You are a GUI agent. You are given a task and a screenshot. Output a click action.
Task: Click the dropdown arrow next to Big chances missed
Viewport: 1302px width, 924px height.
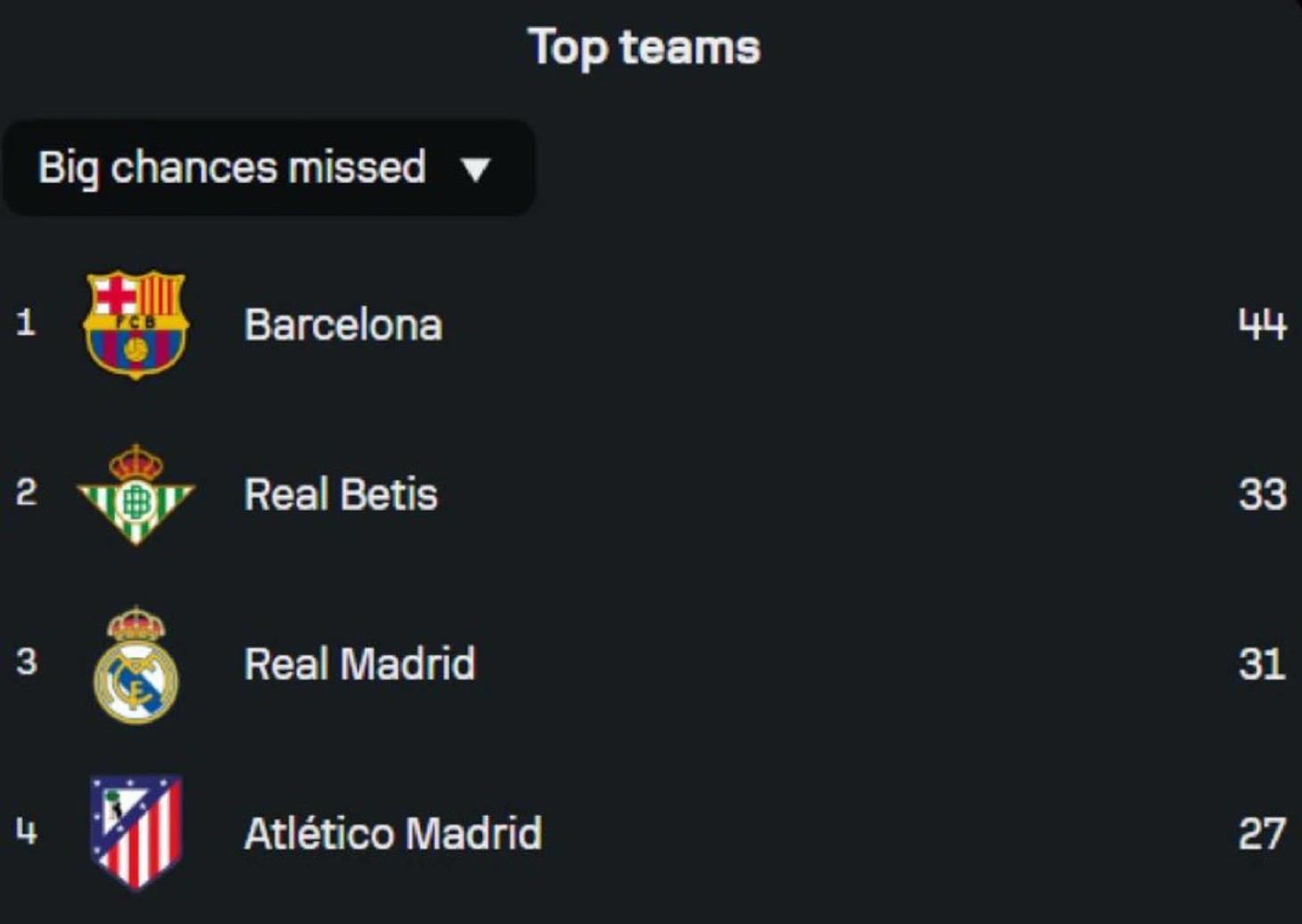coord(475,169)
